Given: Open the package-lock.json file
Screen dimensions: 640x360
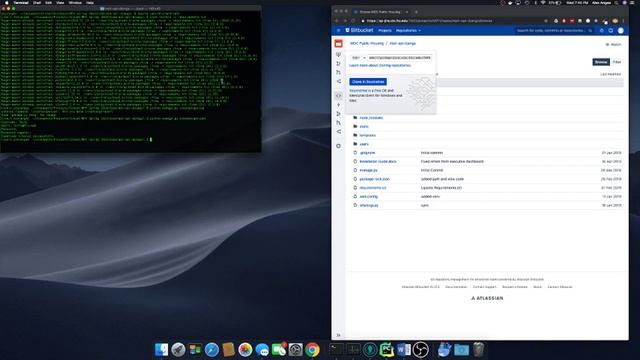Looking at the screenshot, I should 374,179.
